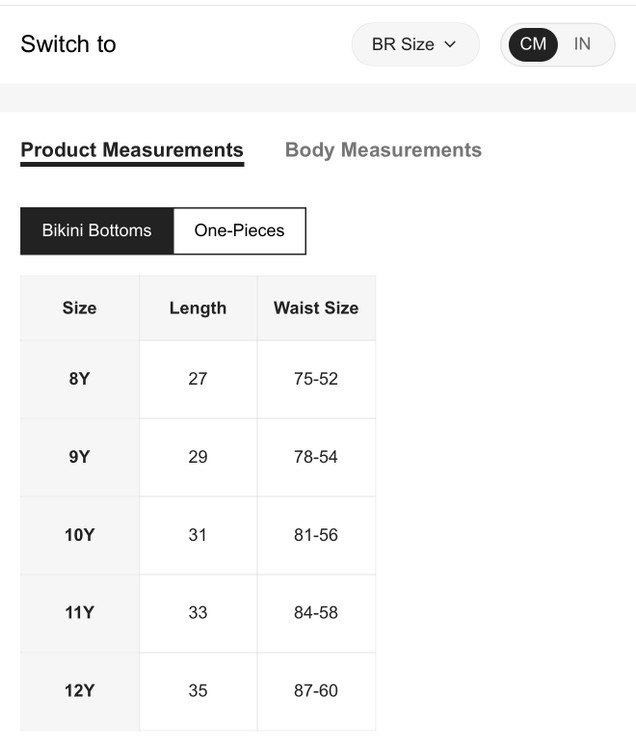Click the Size column header

point(80,308)
